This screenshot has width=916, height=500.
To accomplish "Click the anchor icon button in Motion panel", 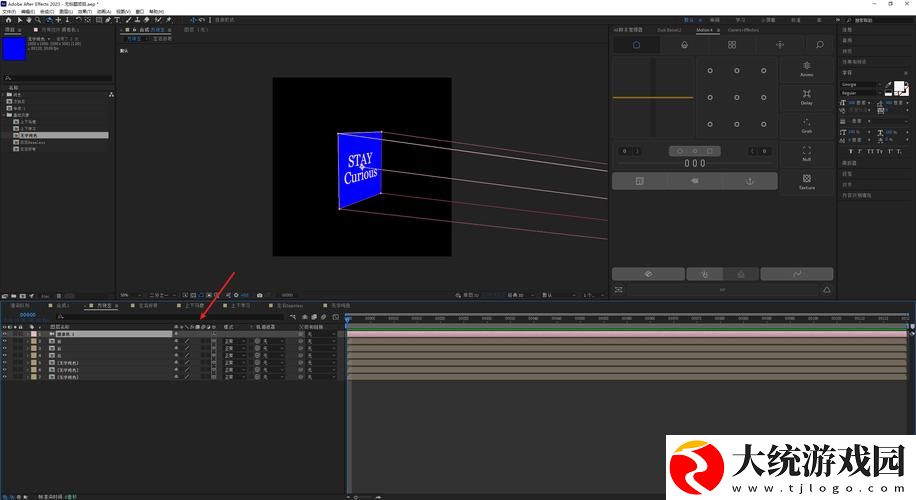I will [750, 181].
